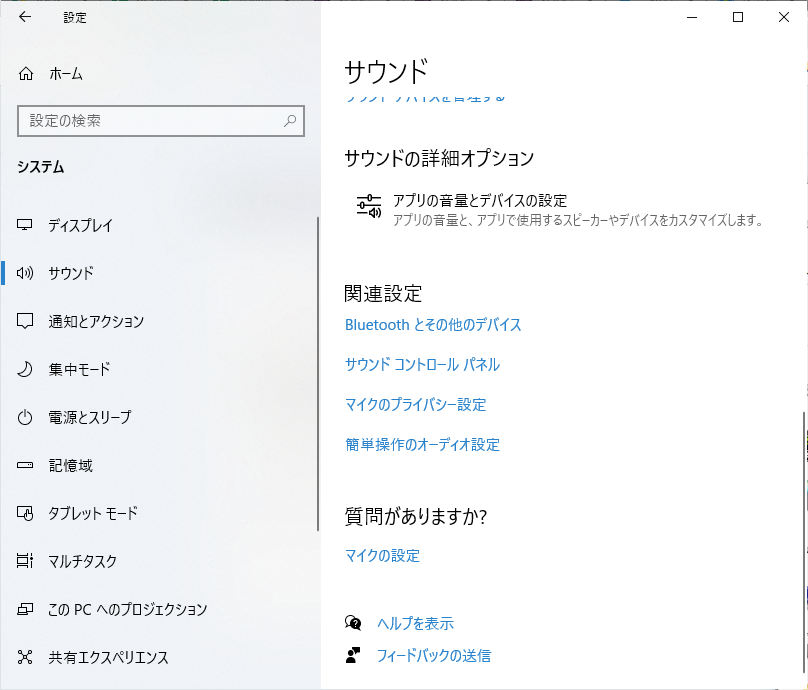Screen dimensions: 808x690
Task: Click the back arrow icon
Action: [25, 17]
